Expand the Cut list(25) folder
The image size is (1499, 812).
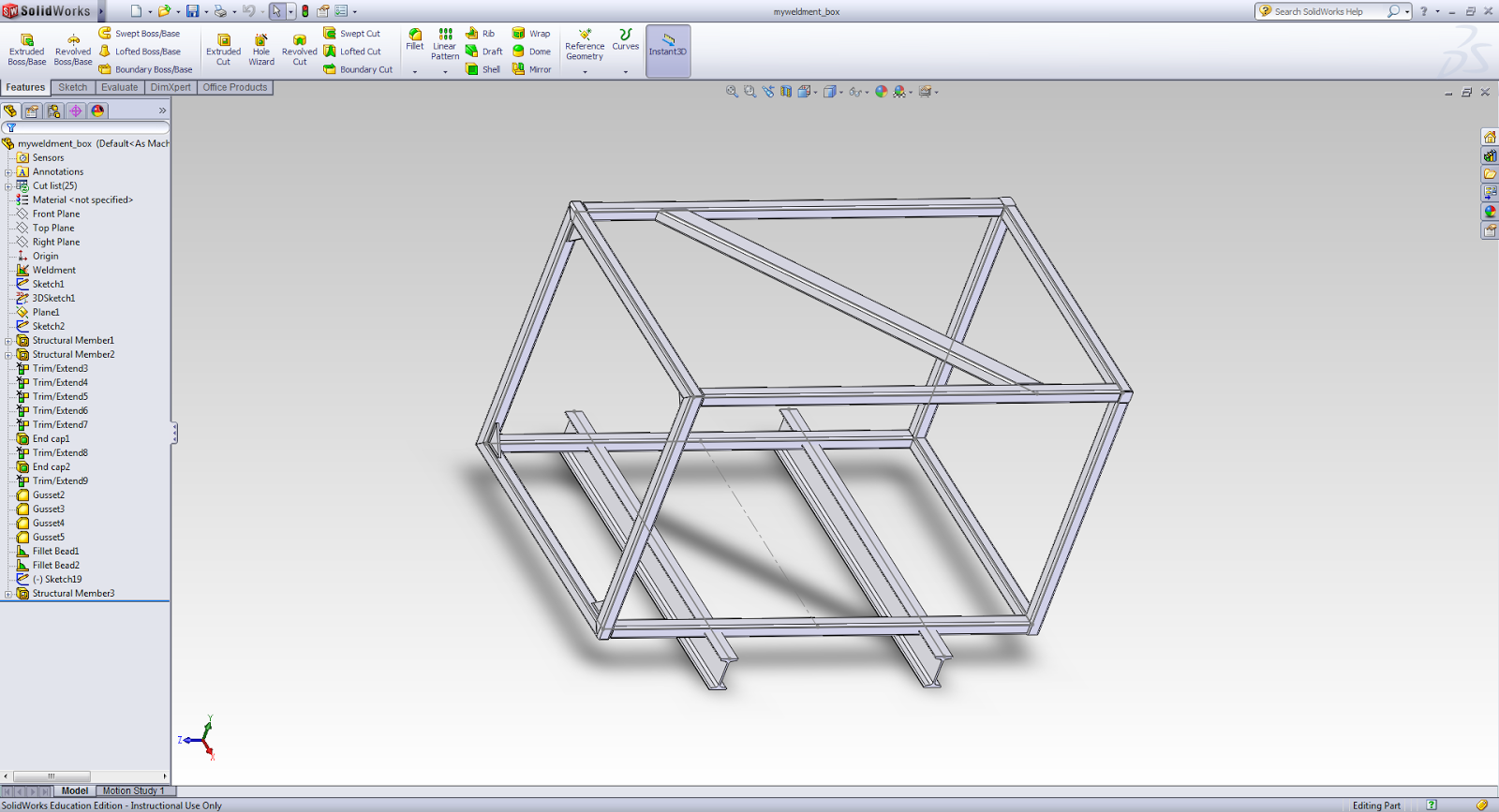click(8, 186)
